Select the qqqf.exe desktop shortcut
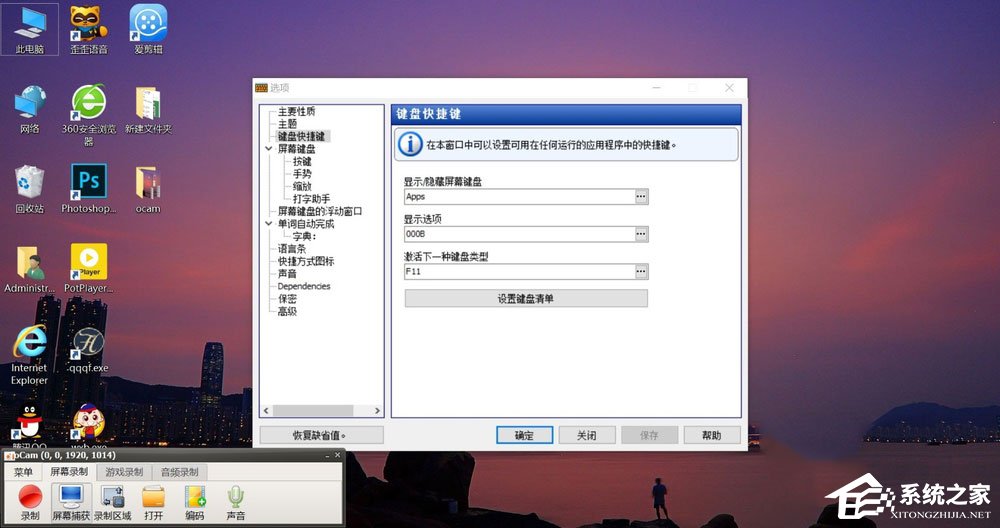Screen dimensions: 1000x528 coord(89,350)
